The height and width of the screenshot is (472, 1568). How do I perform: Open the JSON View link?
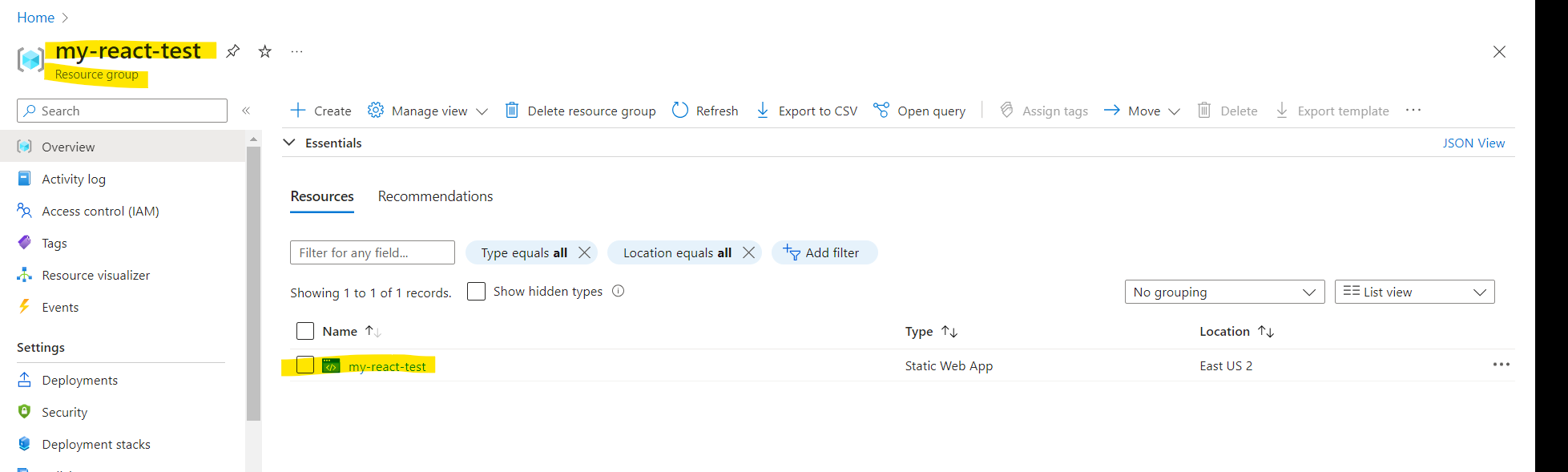coord(1473,143)
